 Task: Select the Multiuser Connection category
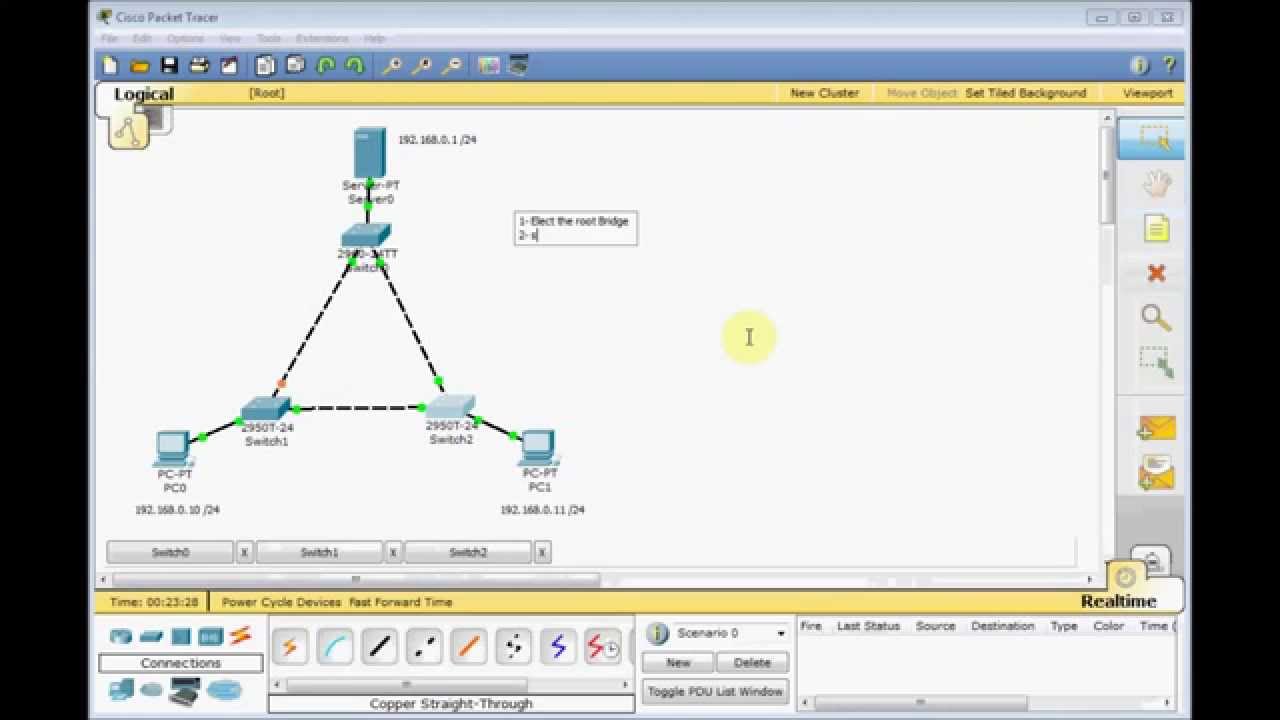point(225,690)
